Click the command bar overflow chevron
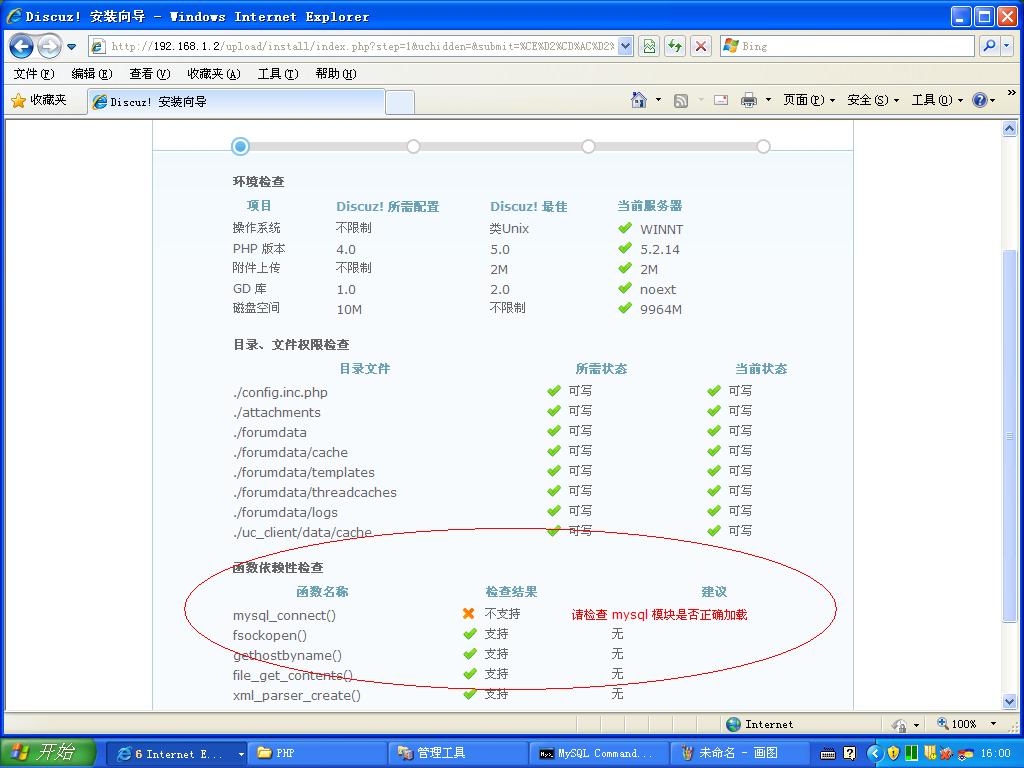 [1012, 93]
